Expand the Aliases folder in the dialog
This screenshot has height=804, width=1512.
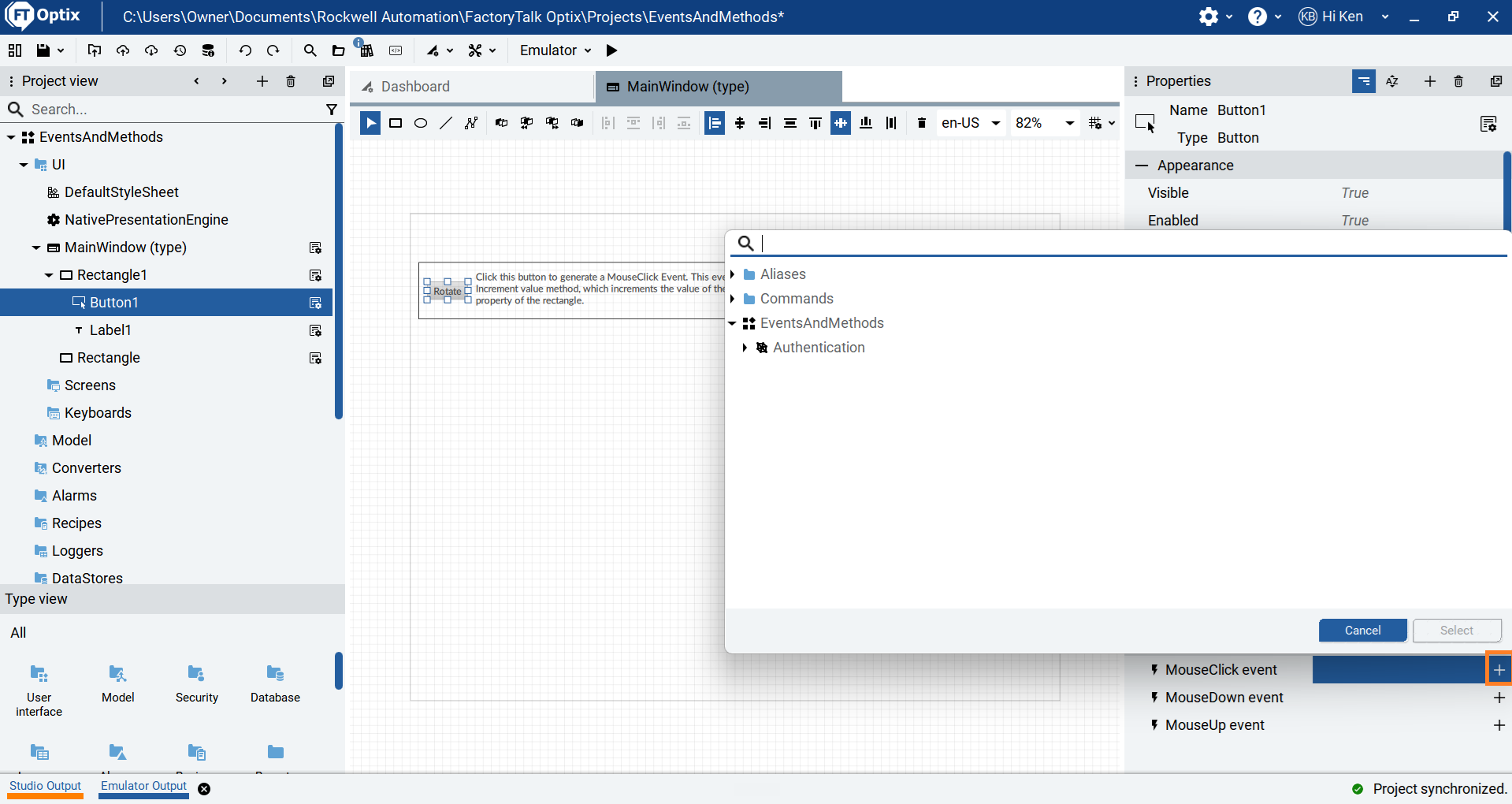point(733,274)
